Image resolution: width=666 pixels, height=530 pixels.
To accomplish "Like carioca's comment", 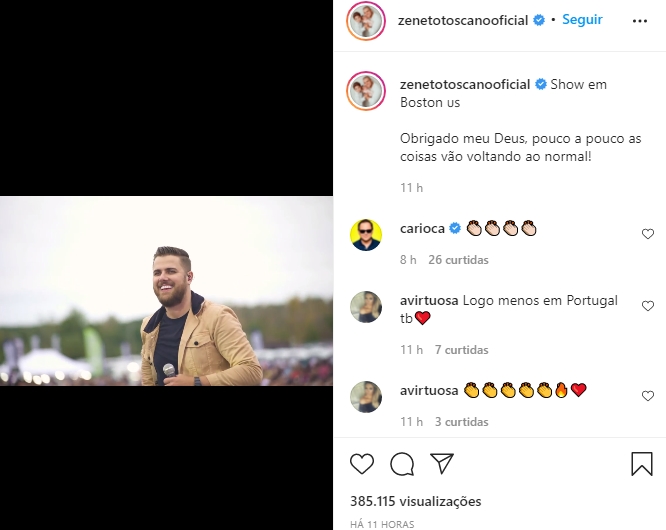I will point(648,234).
